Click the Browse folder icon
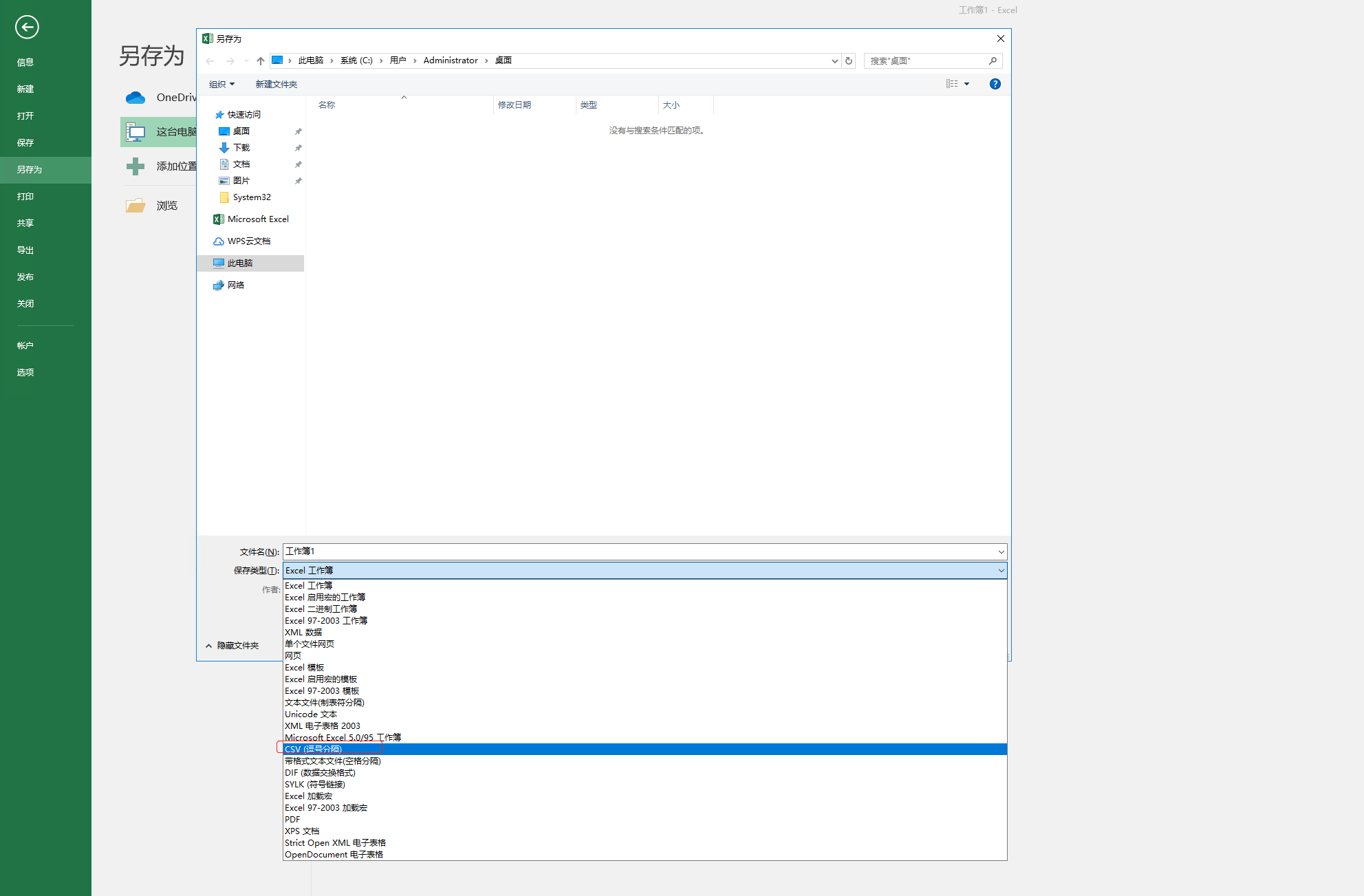1364x896 pixels. tap(136, 206)
